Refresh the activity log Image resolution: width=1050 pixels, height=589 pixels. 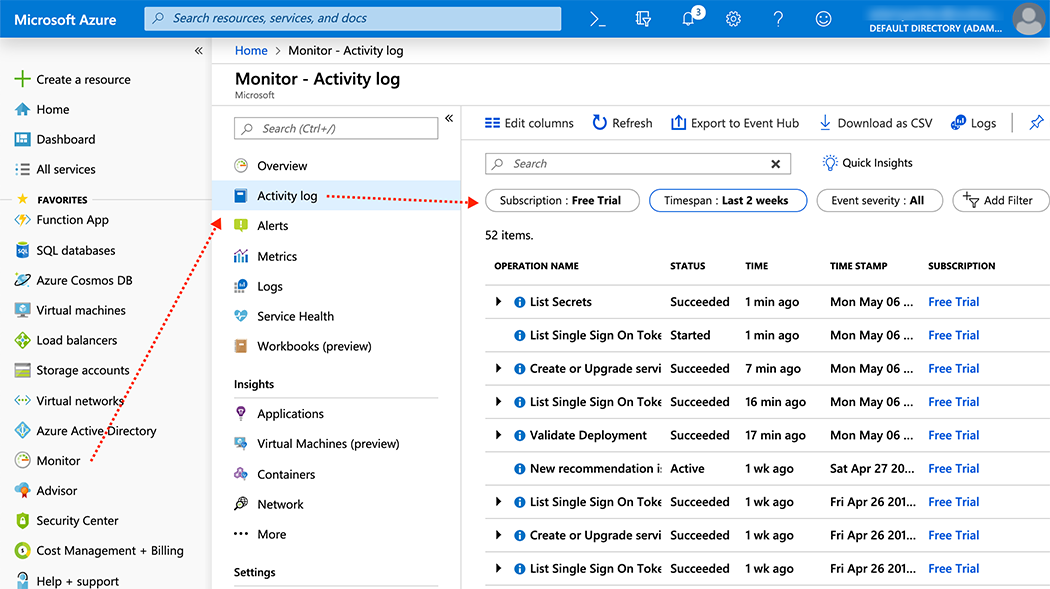622,123
